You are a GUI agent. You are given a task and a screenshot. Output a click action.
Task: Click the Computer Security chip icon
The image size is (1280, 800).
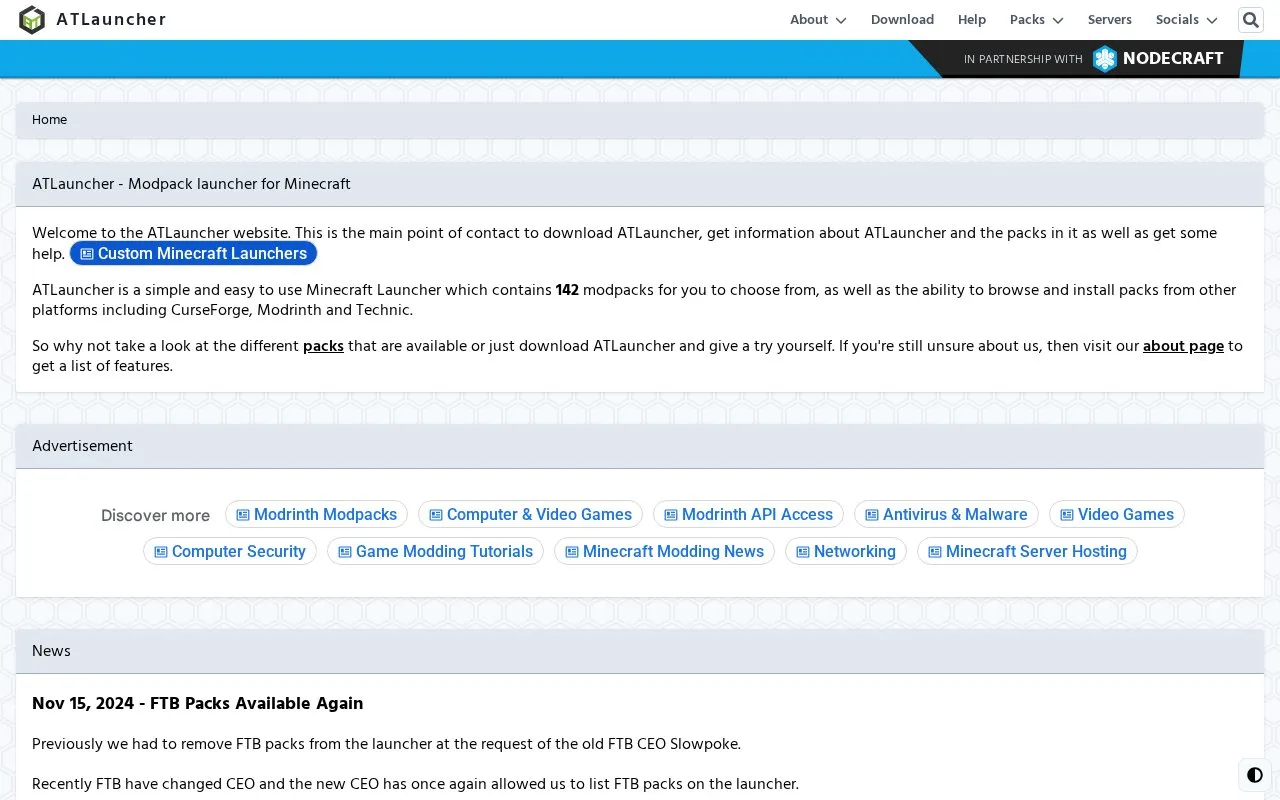point(161,552)
